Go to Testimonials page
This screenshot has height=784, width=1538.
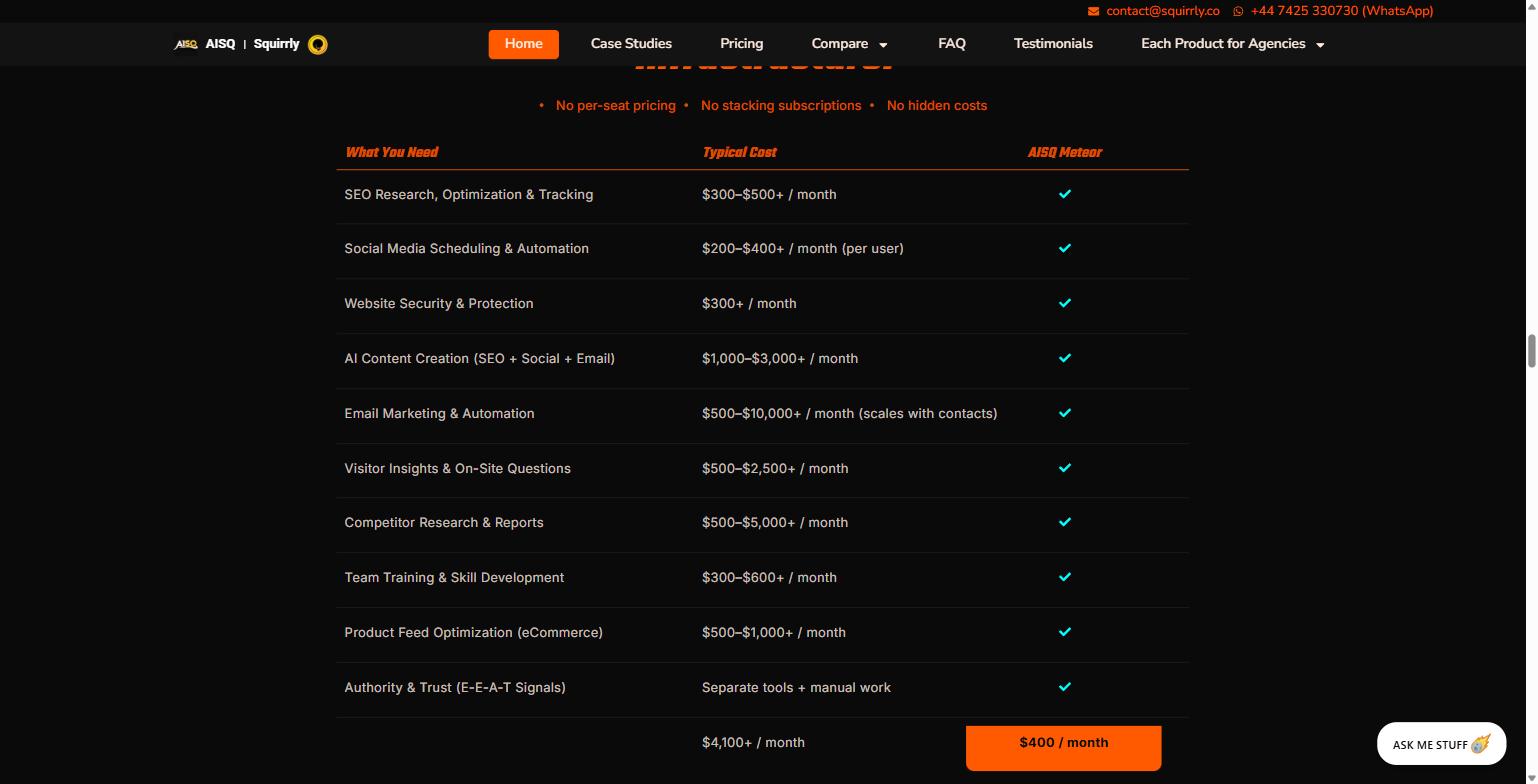coord(1053,44)
